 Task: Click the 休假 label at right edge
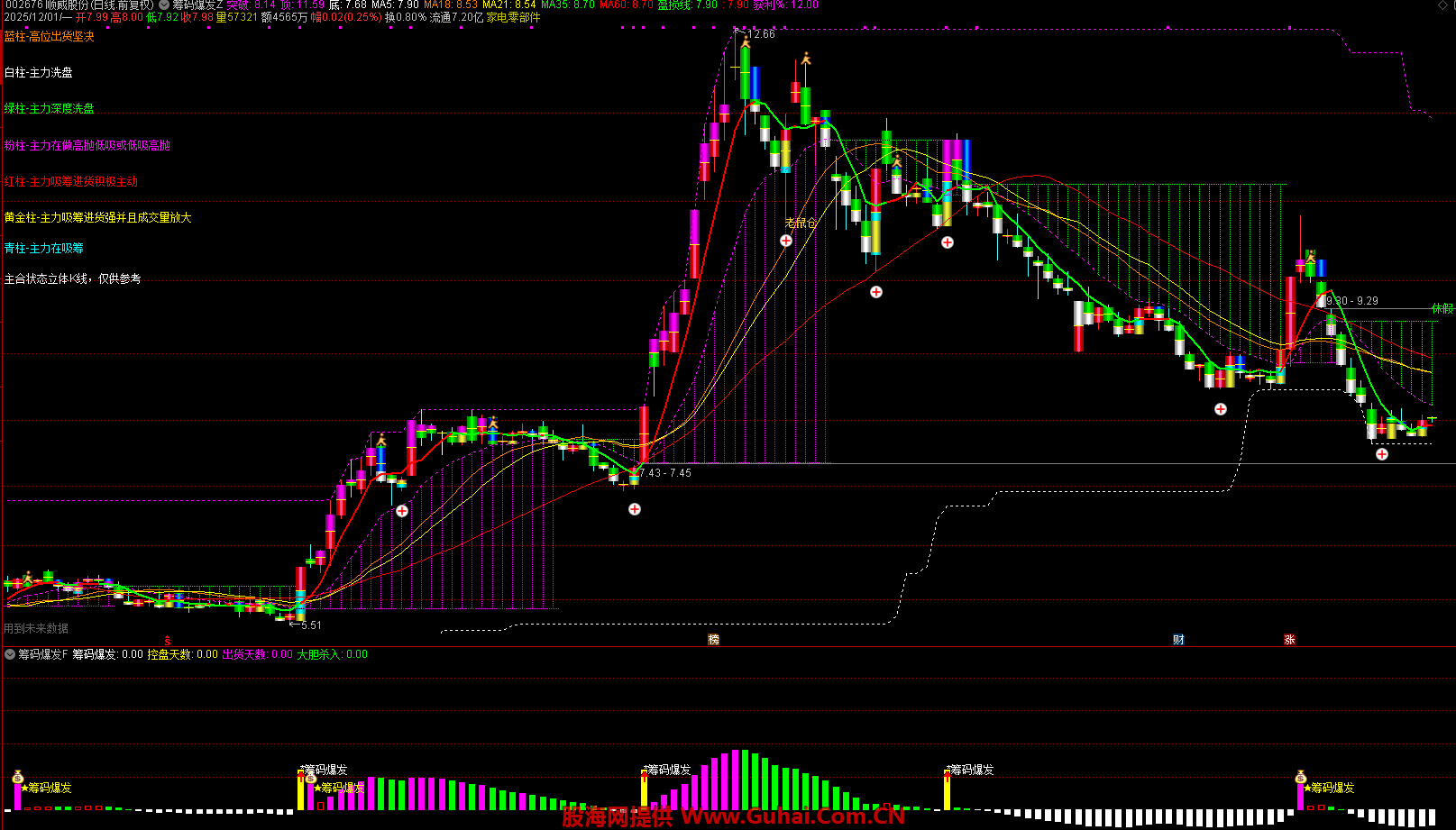pyautogui.click(x=1442, y=308)
